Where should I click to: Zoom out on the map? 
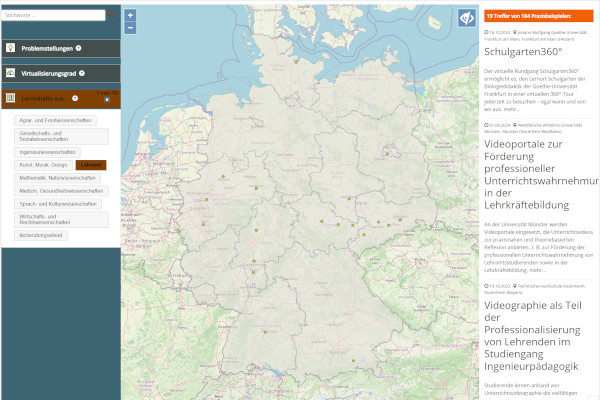(130, 30)
